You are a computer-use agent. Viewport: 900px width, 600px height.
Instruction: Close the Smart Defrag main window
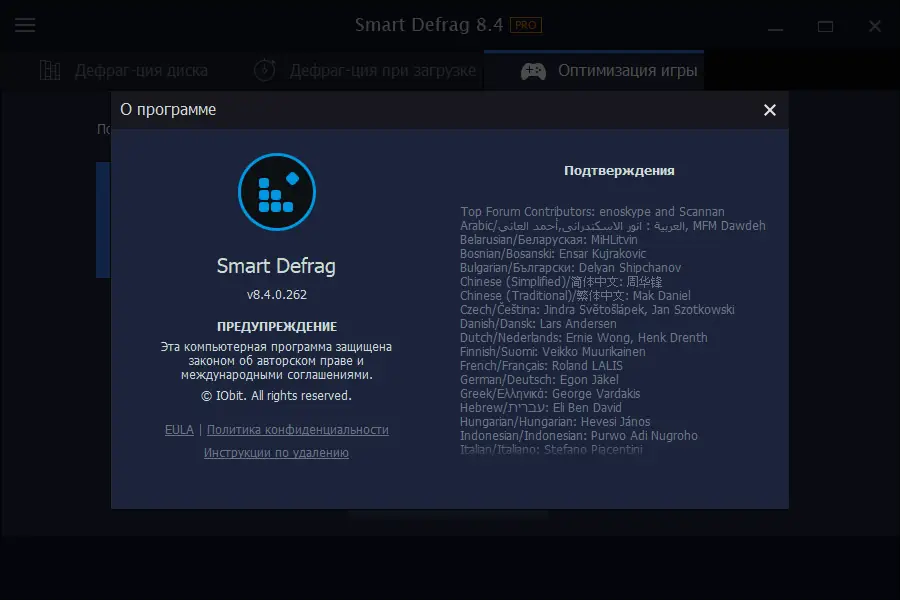875,26
